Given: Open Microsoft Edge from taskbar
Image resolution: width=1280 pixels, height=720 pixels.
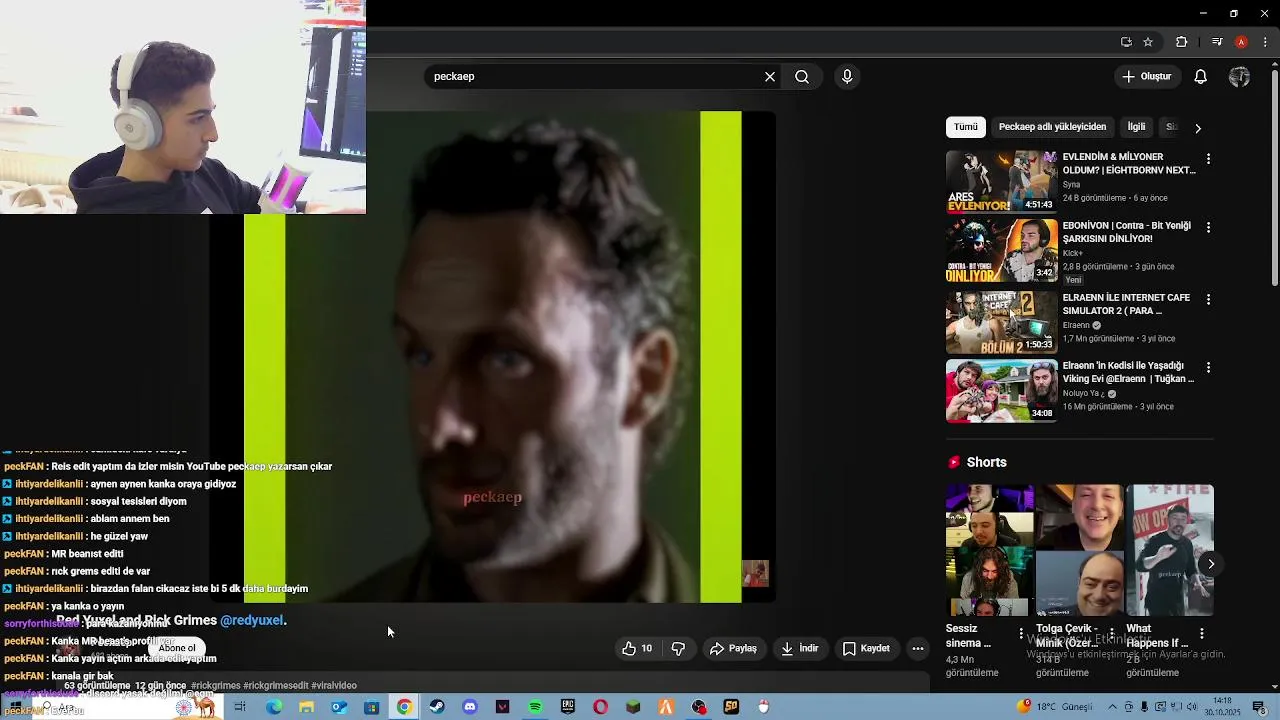Looking at the screenshot, I should pyautogui.click(x=273, y=707).
